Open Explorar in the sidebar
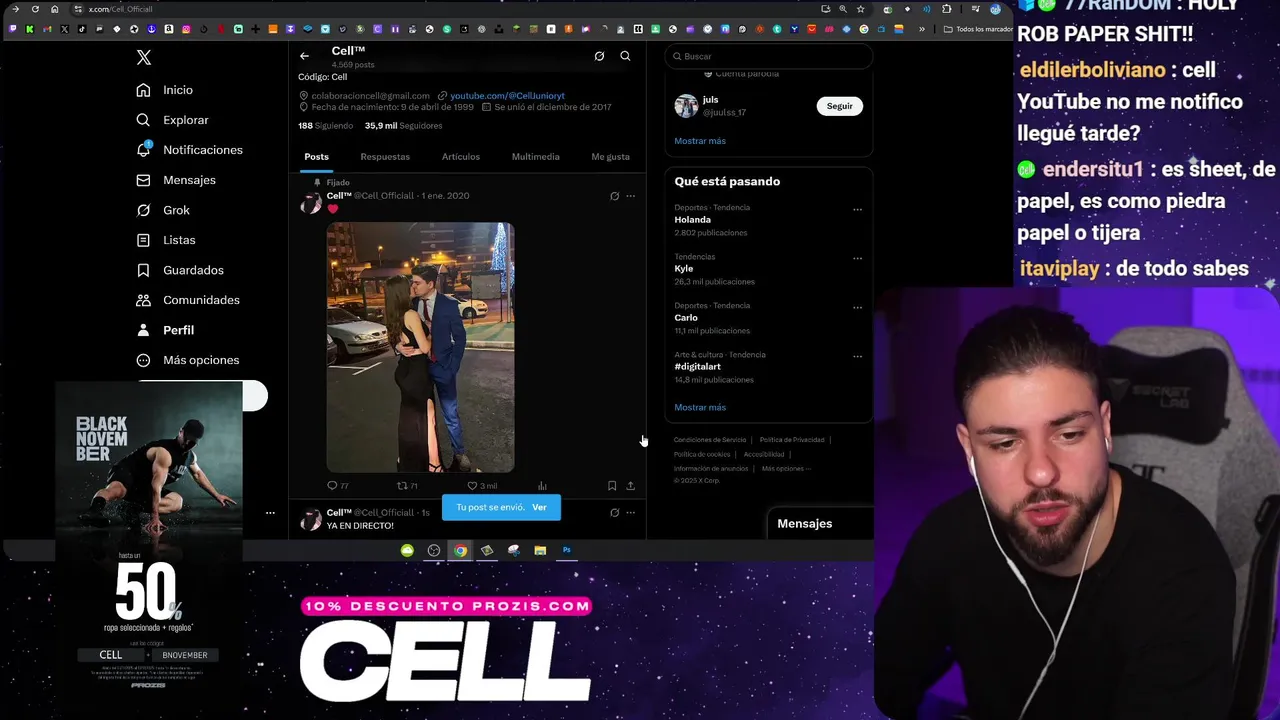 (x=172, y=120)
